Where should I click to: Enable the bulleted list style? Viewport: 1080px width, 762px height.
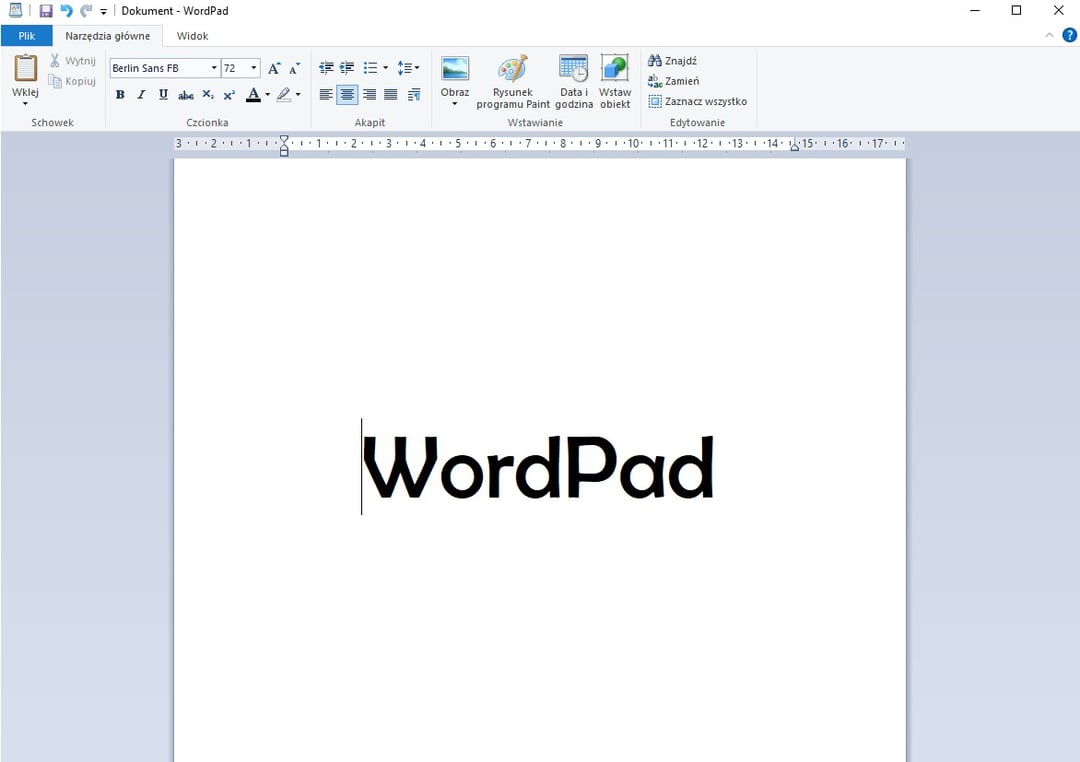(369, 68)
